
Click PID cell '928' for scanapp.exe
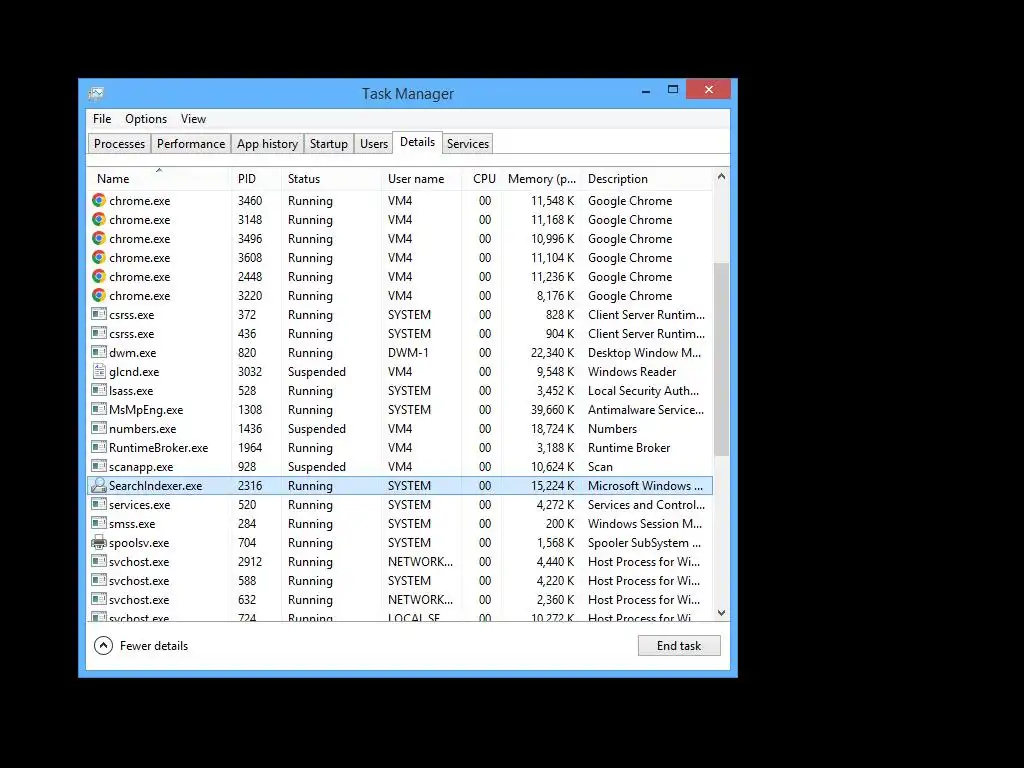coord(247,466)
